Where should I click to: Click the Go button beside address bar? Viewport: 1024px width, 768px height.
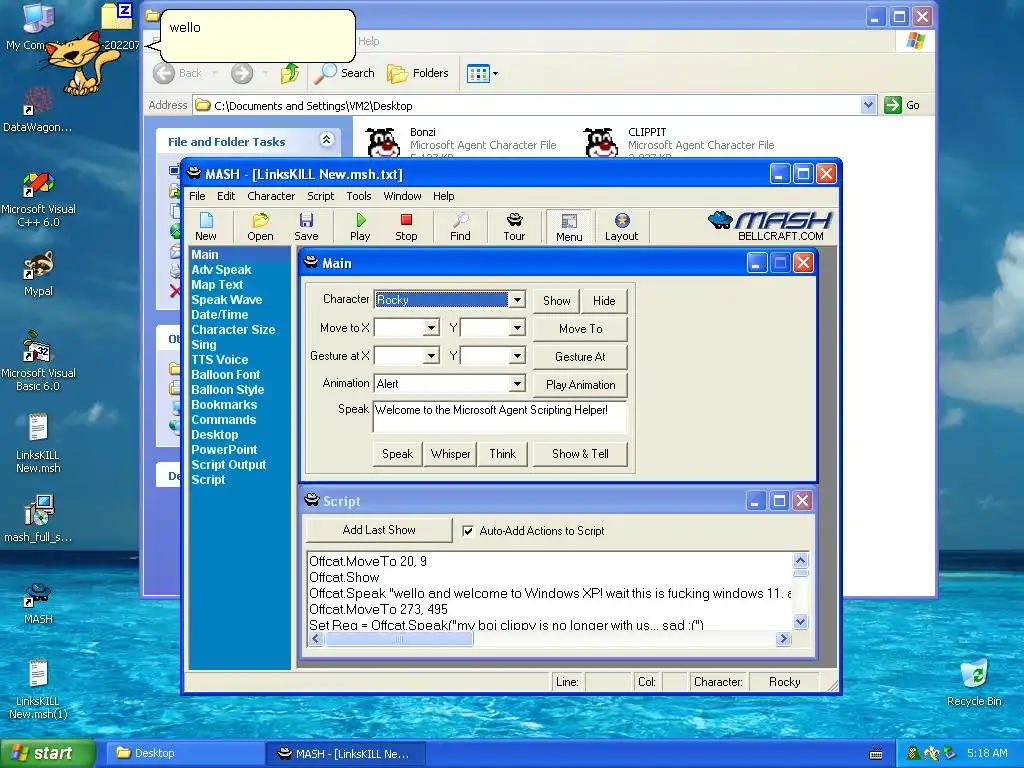point(903,105)
